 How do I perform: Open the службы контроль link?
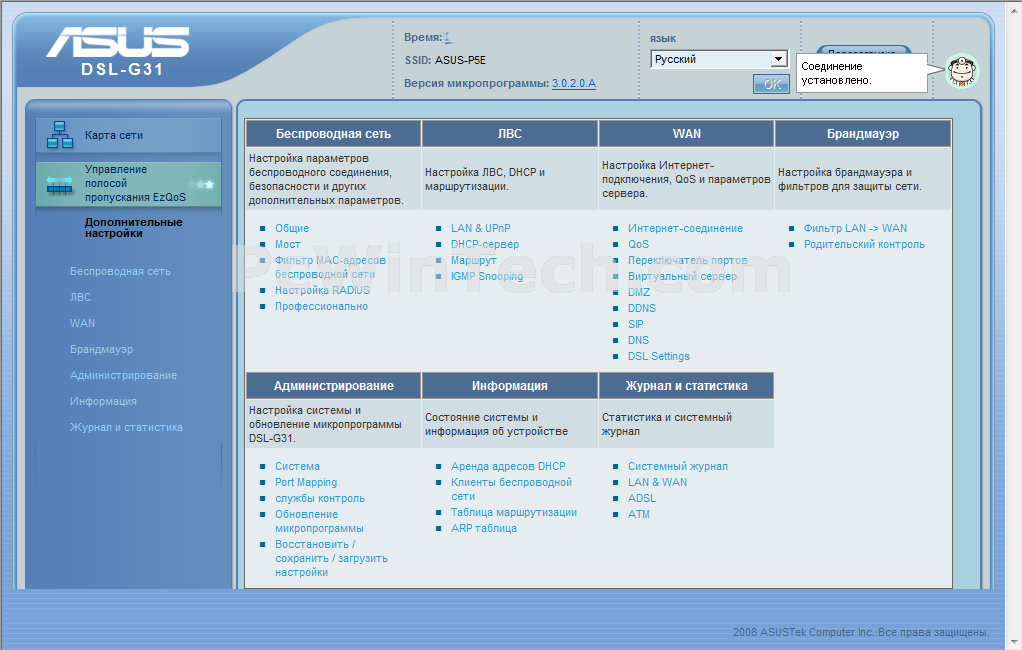click(320, 499)
